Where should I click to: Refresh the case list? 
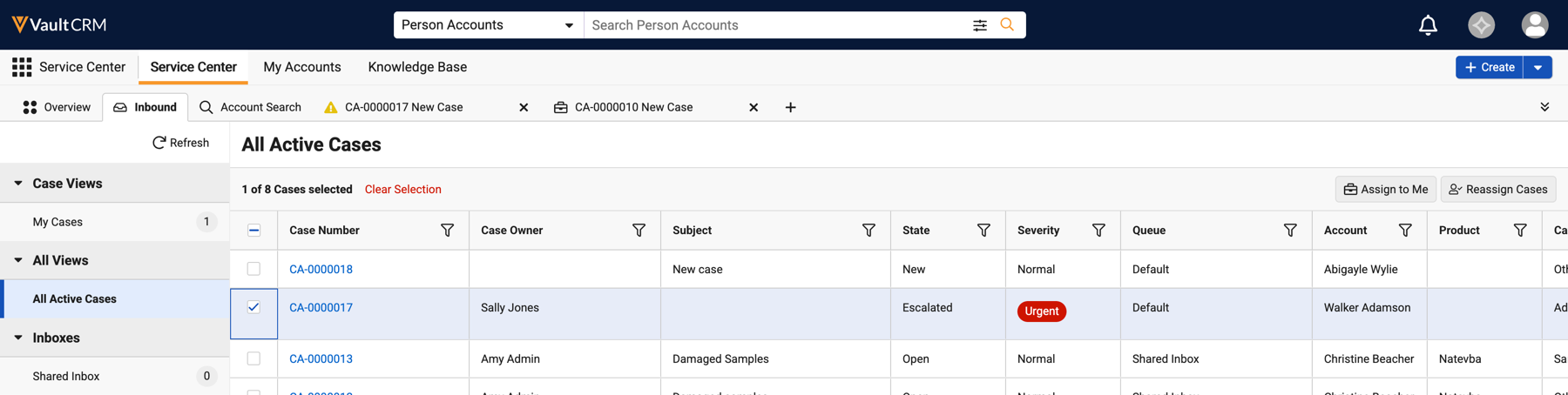[180, 143]
